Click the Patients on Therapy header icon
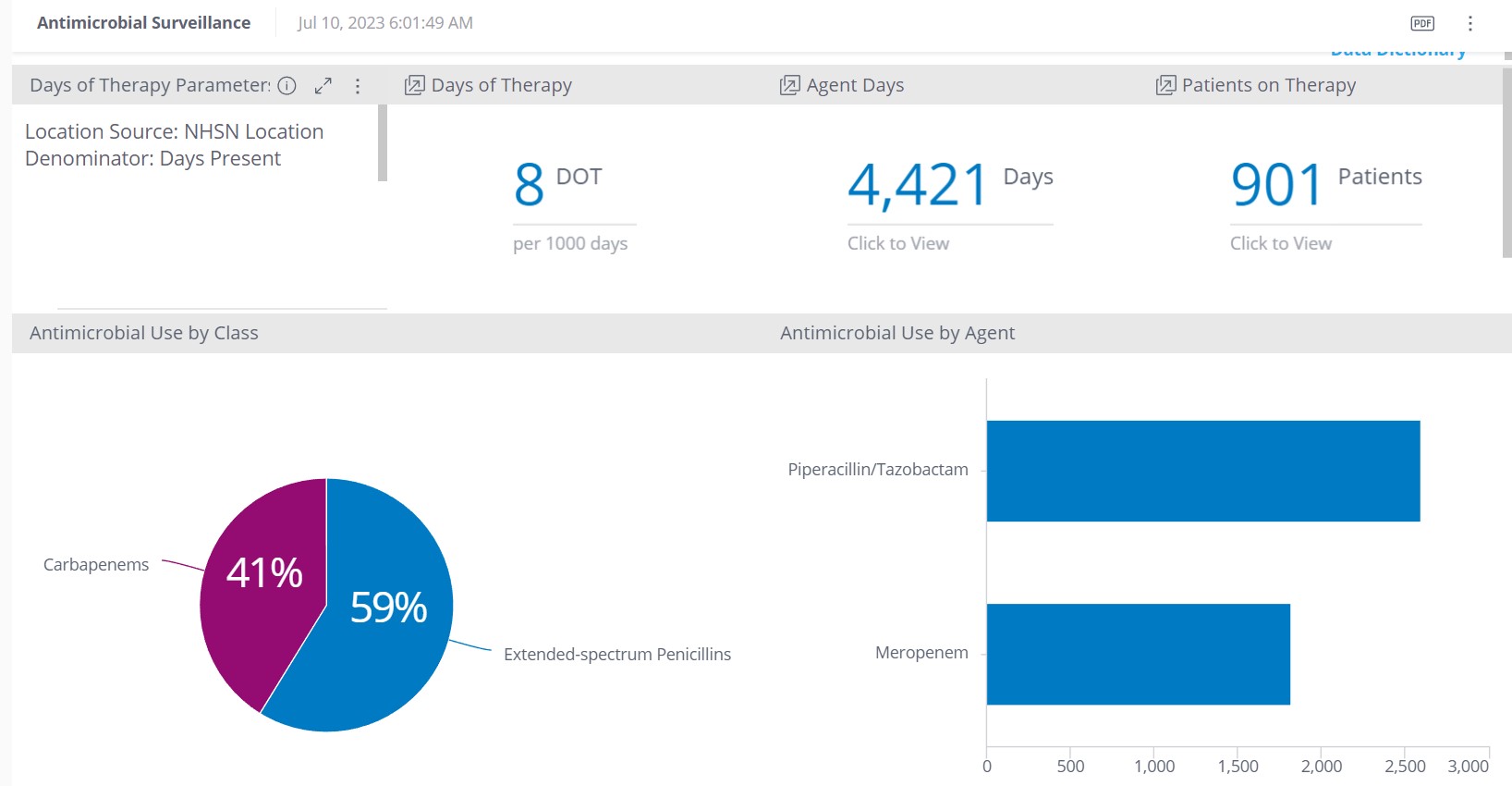This screenshot has width=1512, height=786. [1165, 85]
